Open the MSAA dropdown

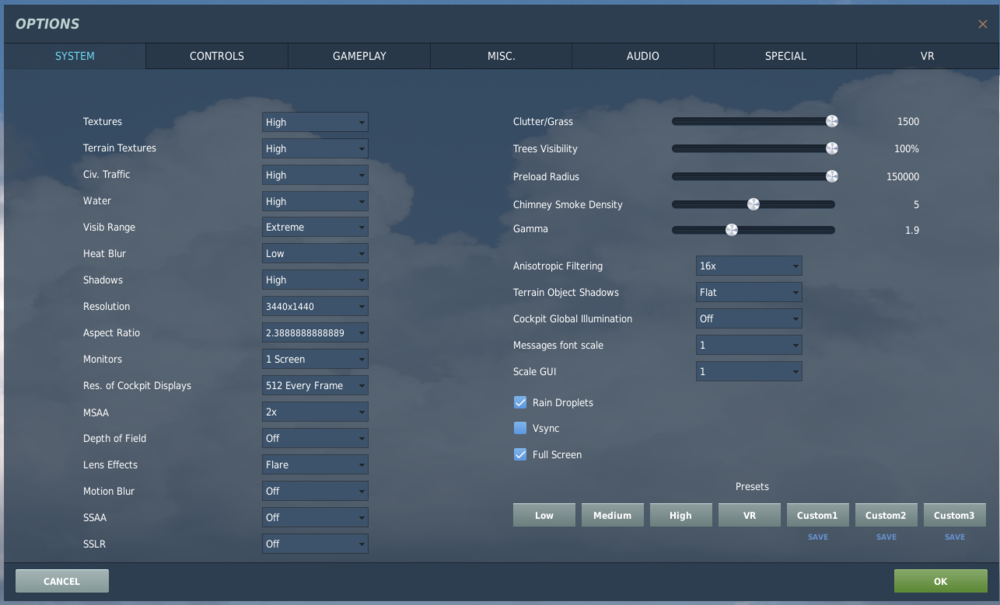(314, 411)
